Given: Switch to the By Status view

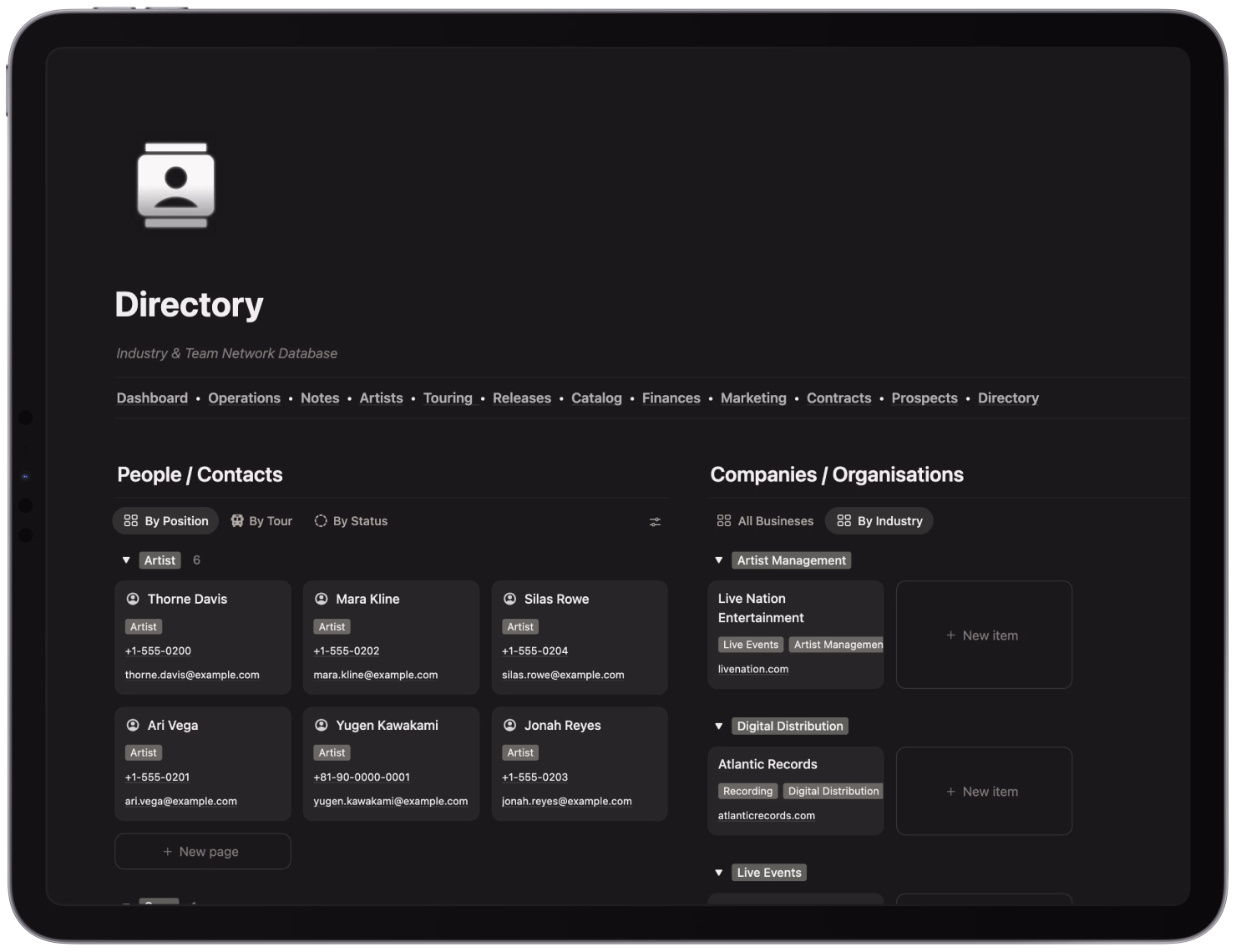Looking at the screenshot, I should tap(351, 521).
